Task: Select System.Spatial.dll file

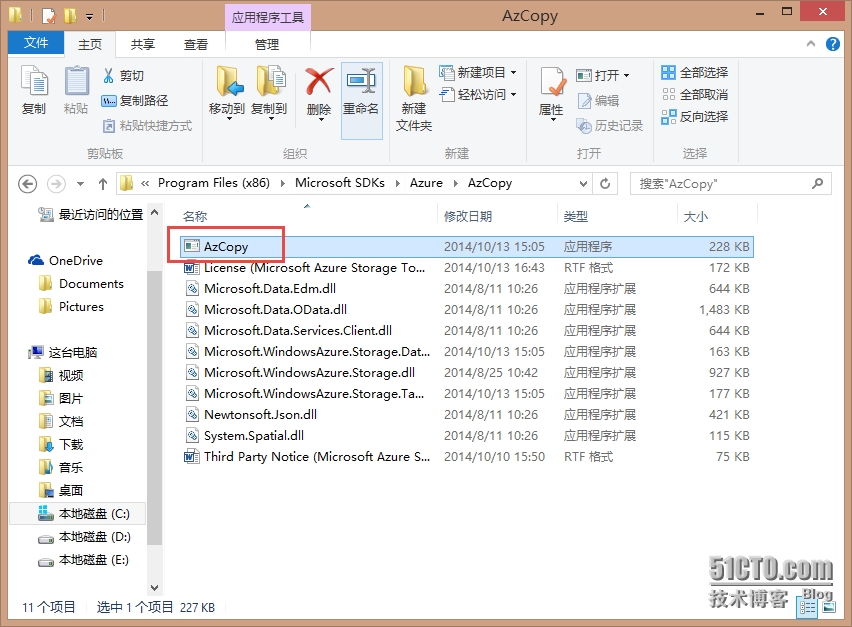Action: tap(467, 436)
